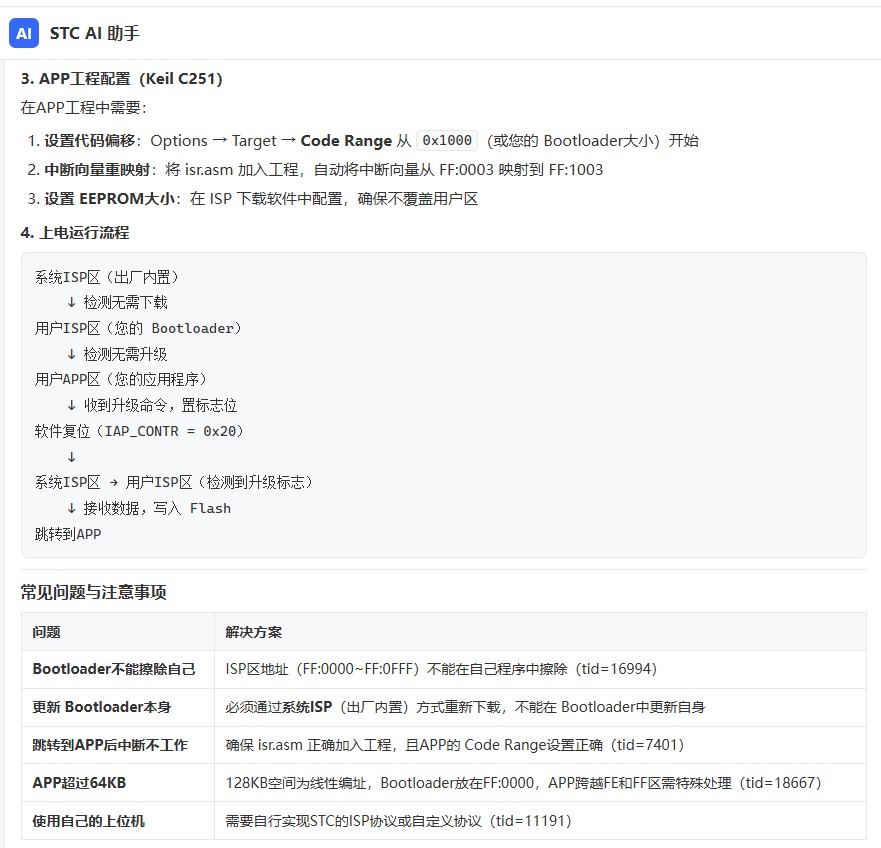Click the line 在APP工程中需要:
The height and width of the screenshot is (848, 881).
click(x=83, y=107)
